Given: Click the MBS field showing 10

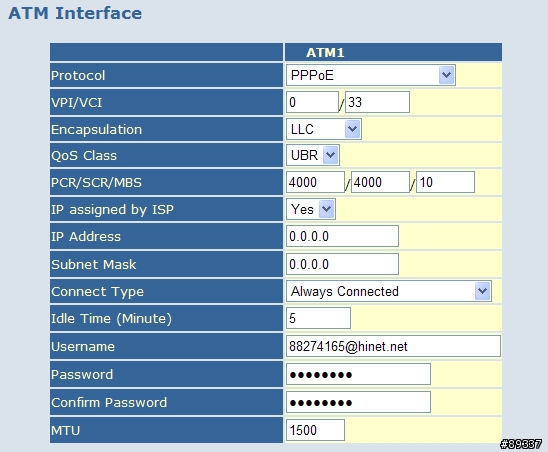Looking at the screenshot, I should 445,182.
